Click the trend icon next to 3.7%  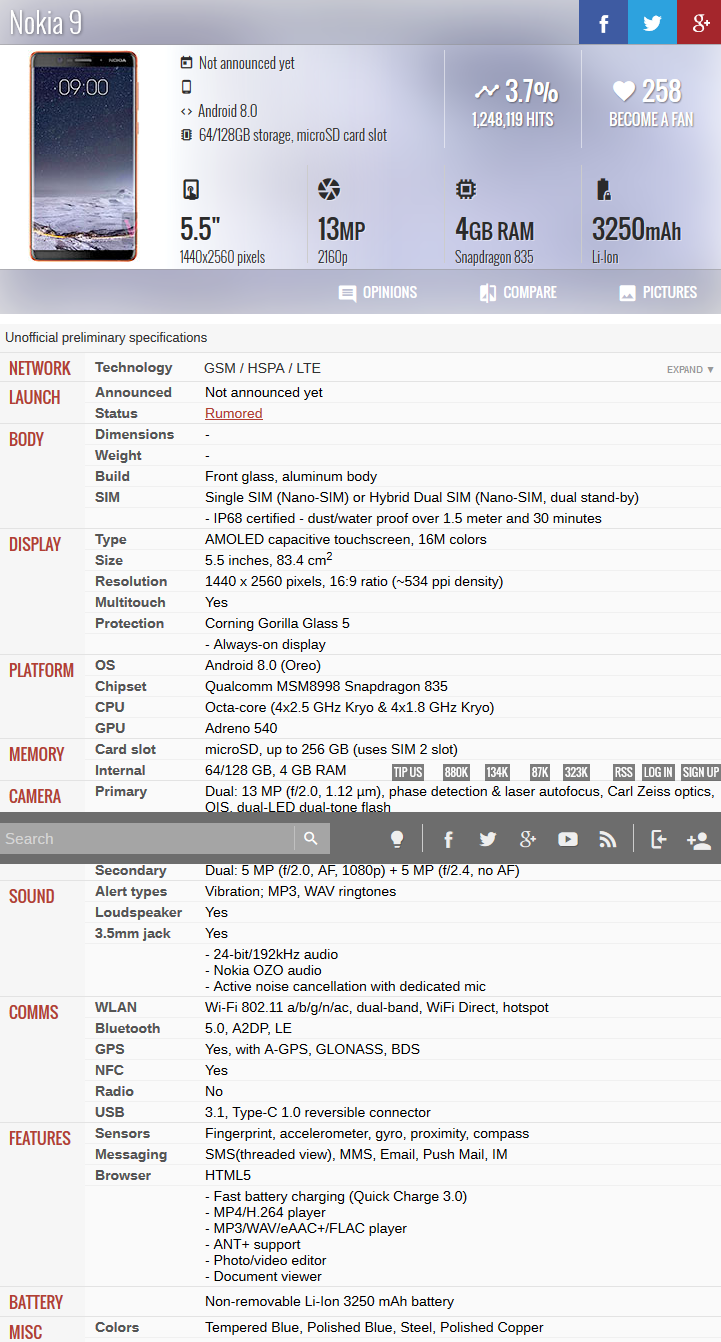[x=486, y=92]
